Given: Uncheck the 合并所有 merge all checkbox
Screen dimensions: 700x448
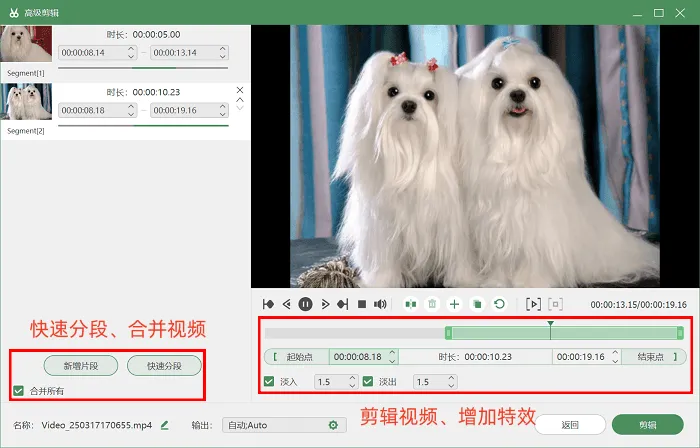Looking at the screenshot, I should (x=18, y=391).
